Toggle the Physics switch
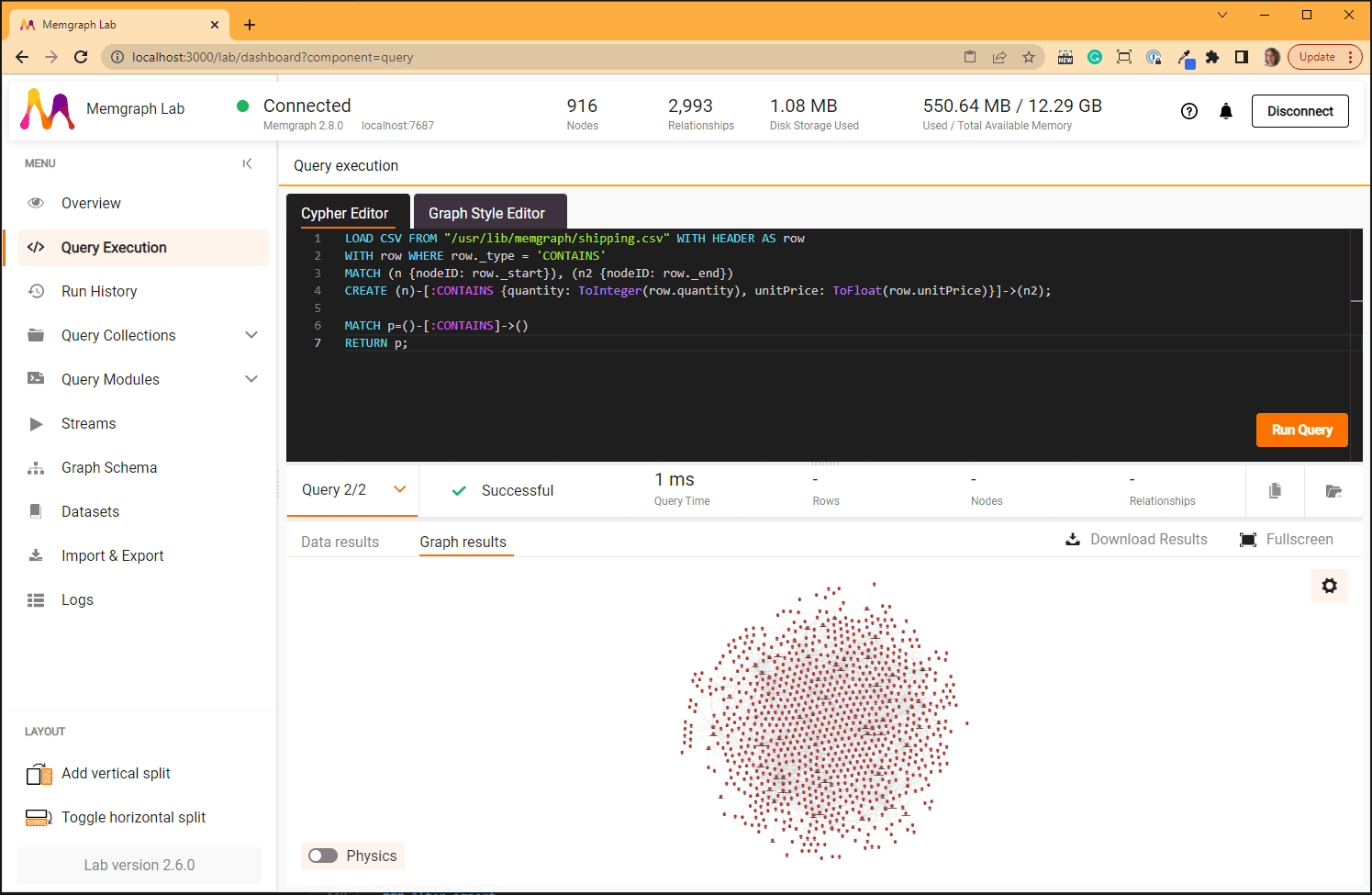The height and width of the screenshot is (895, 1372). (323, 856)
